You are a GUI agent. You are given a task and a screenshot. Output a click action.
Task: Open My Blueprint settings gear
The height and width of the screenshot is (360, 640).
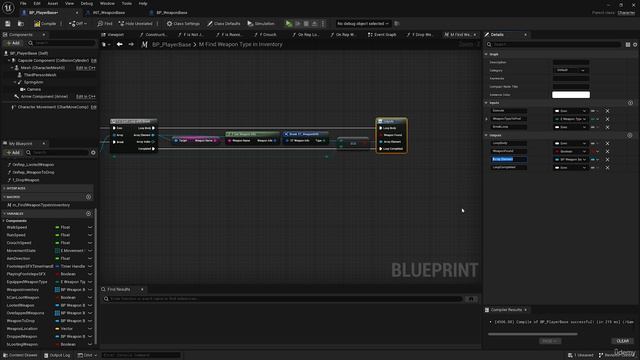coord(93,152)
